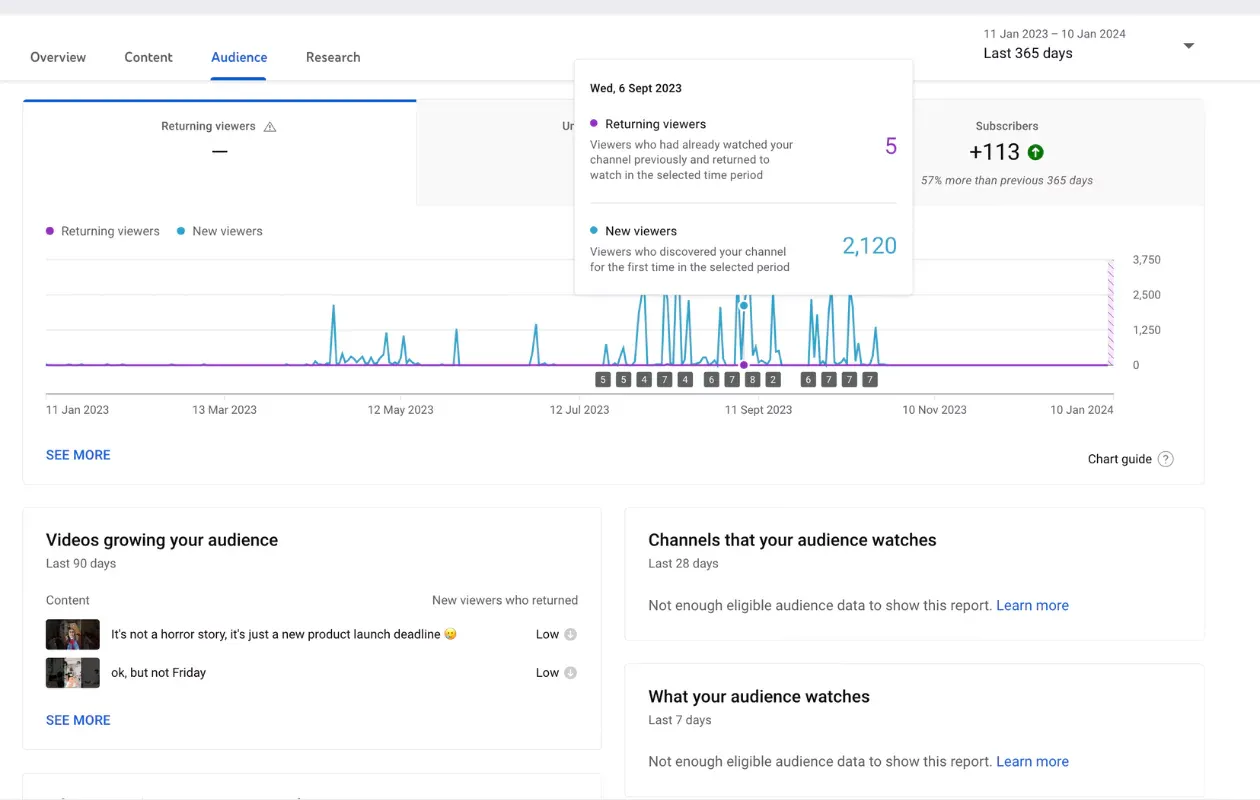Click the '11 Sept 2023' axis label
Viewport: 1260px width, 800px height.
point(758,410)
